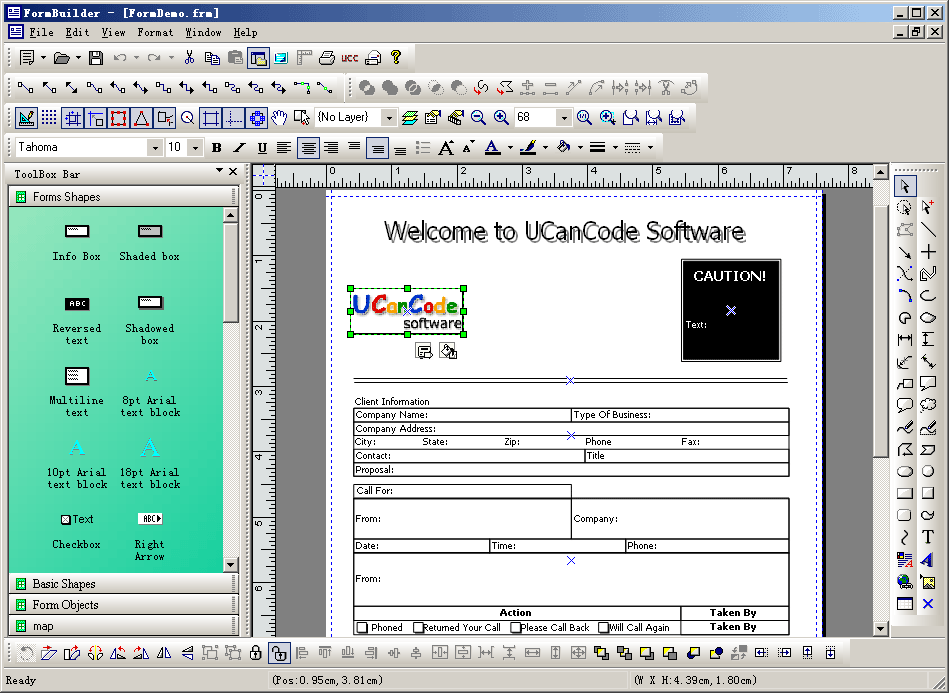Image resolution: width=949 pixels, height=693 pixels.
Task: Check the Will Call Again checkbox
Action: [603, 628]
